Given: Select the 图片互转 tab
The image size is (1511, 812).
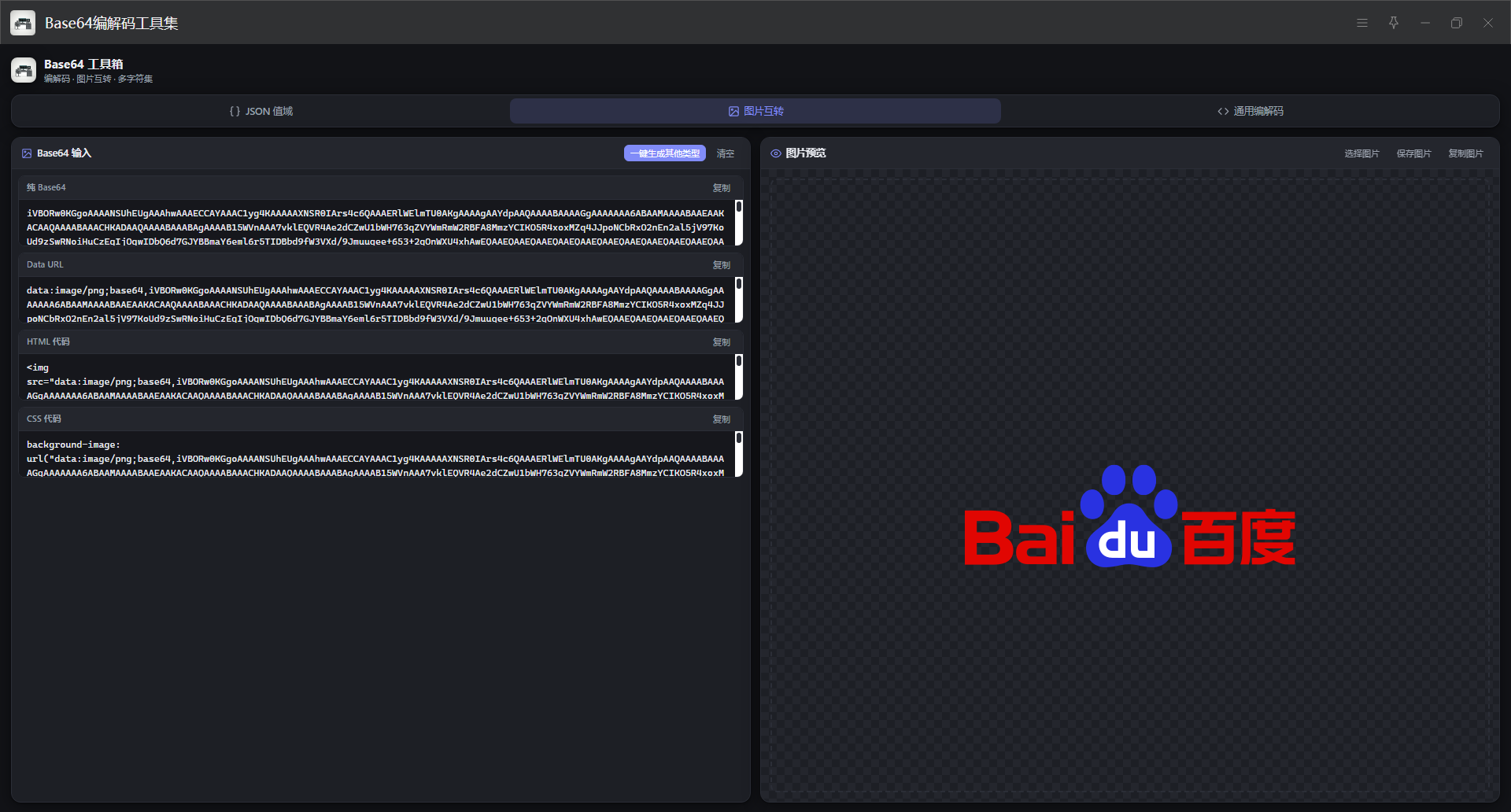Looking at the screenshot, I should point(755,111).
